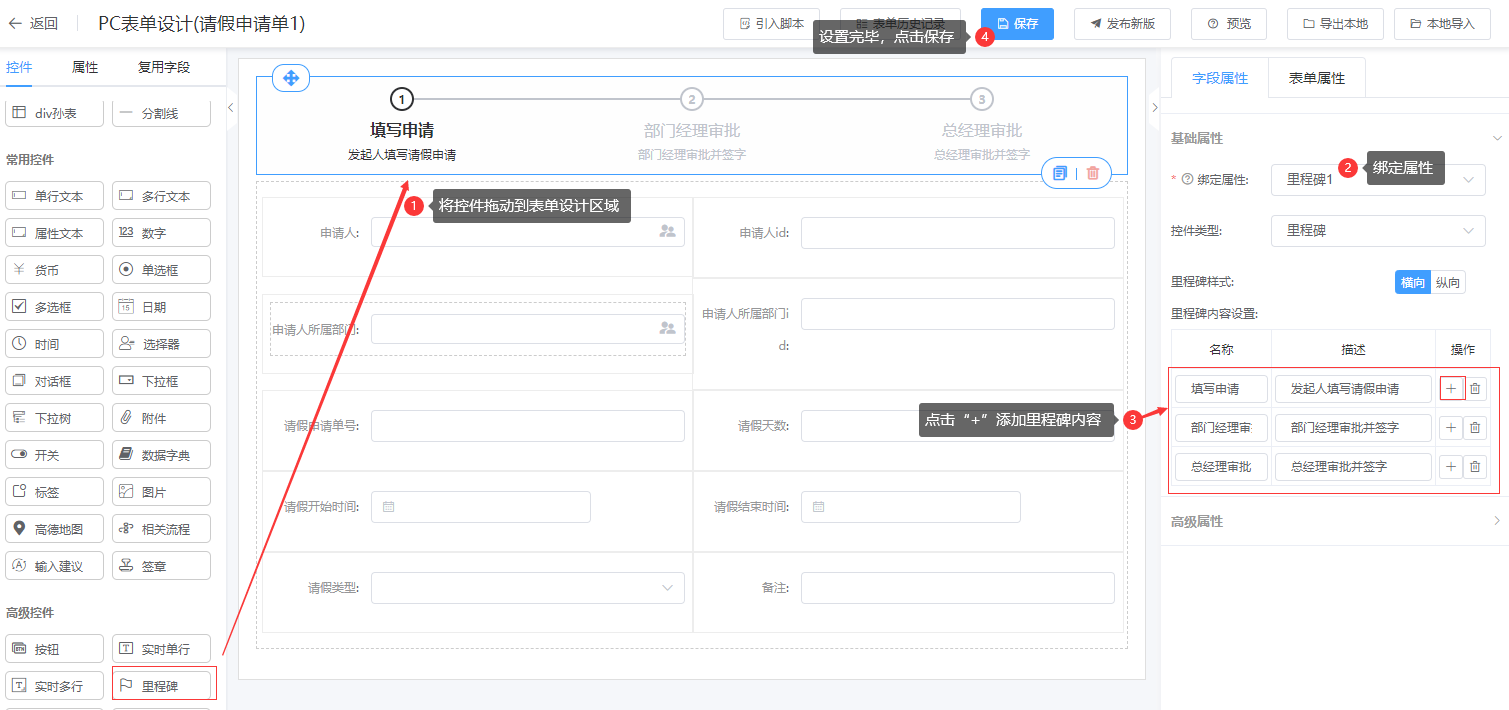Set milestone style to 横向
1509x710 pixels.
1413,282
